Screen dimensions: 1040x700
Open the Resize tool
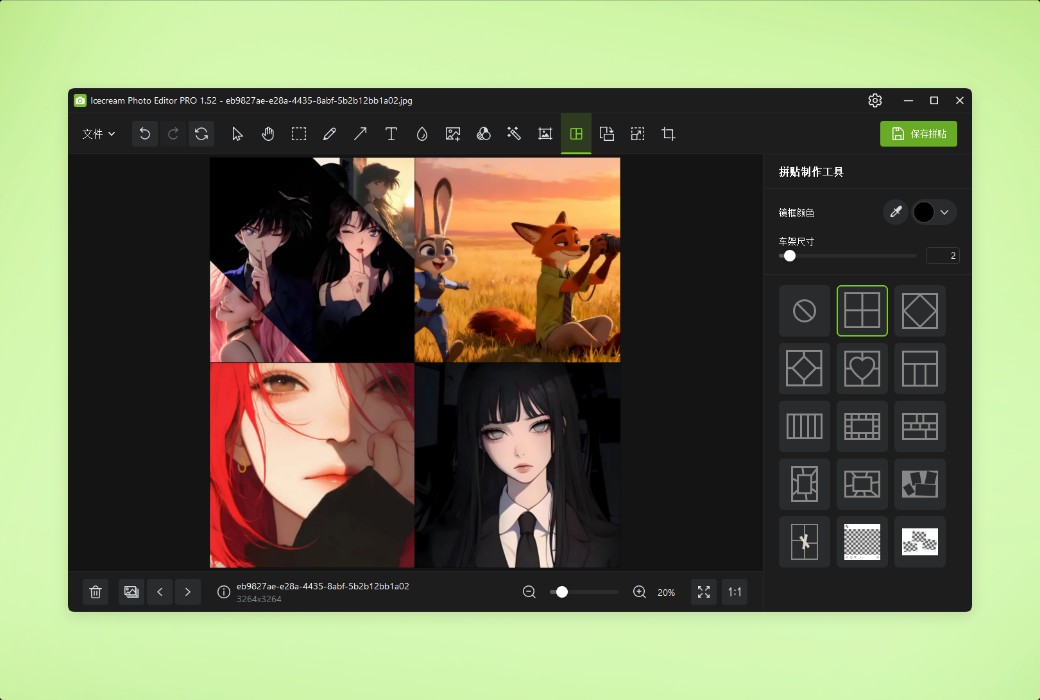point(637,133)
